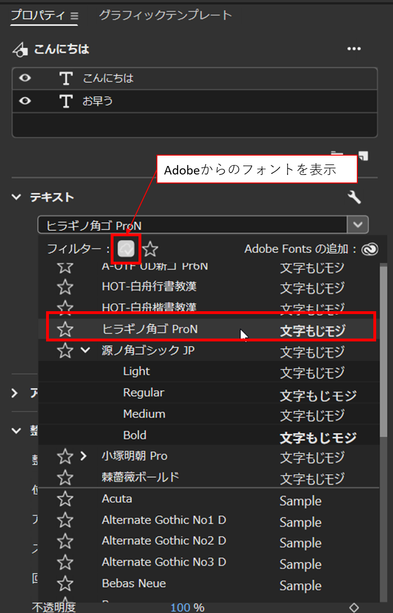Toggle visibility of お早う layer
The height and width of the screenshot is (613, 393).
[25, 101]
